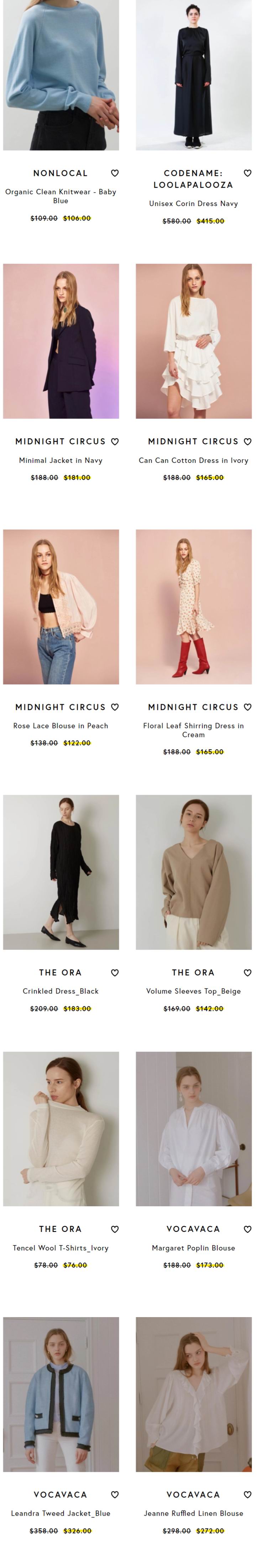Open Unisex Corin Dress Navy product link

click(x=193, y=204)
